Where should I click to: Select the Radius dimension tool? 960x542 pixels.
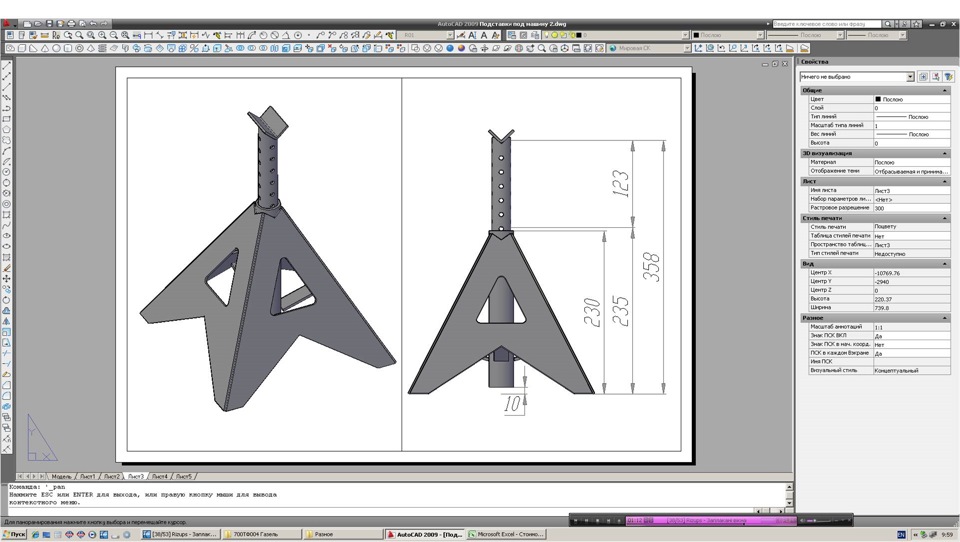pos(263,36)
